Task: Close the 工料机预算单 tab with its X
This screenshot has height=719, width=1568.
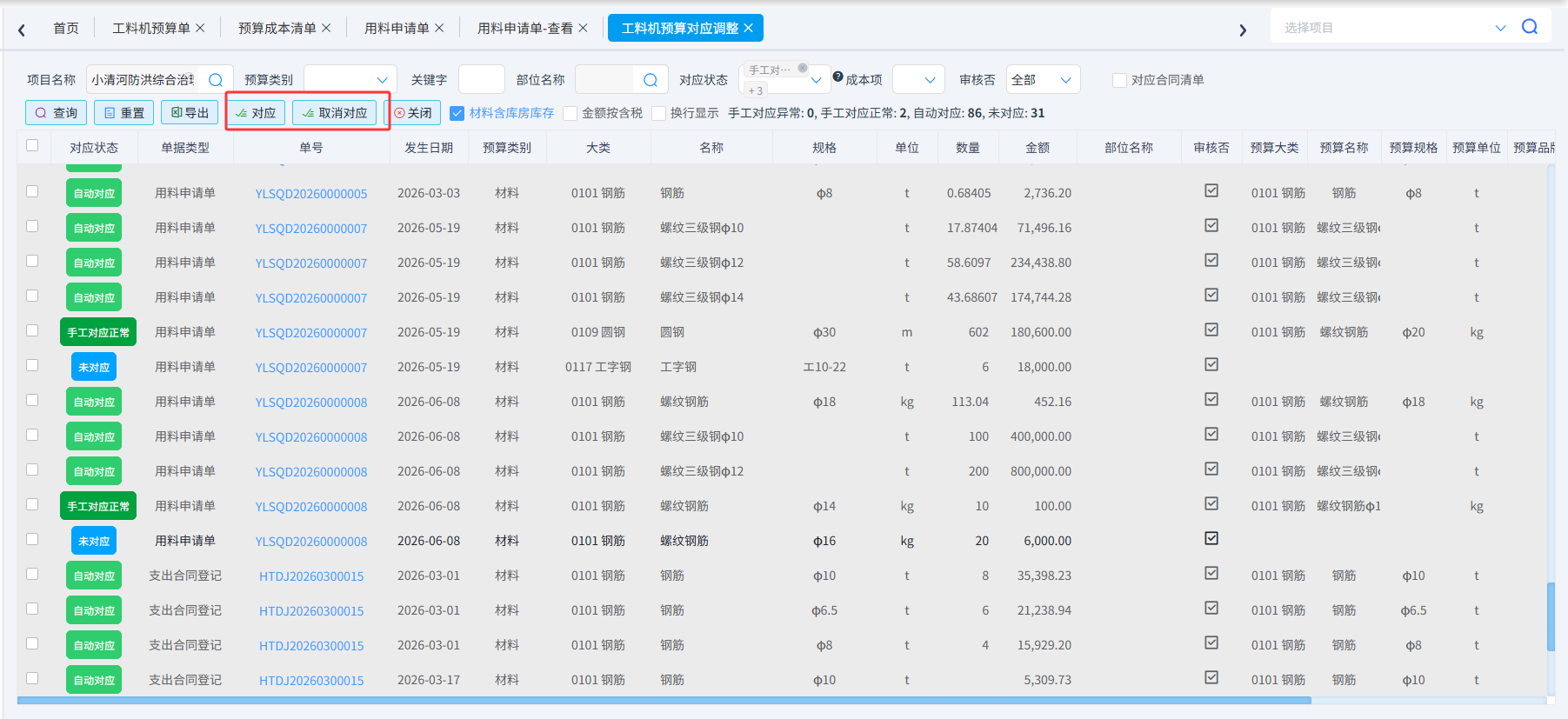Action: click(200, 28)
